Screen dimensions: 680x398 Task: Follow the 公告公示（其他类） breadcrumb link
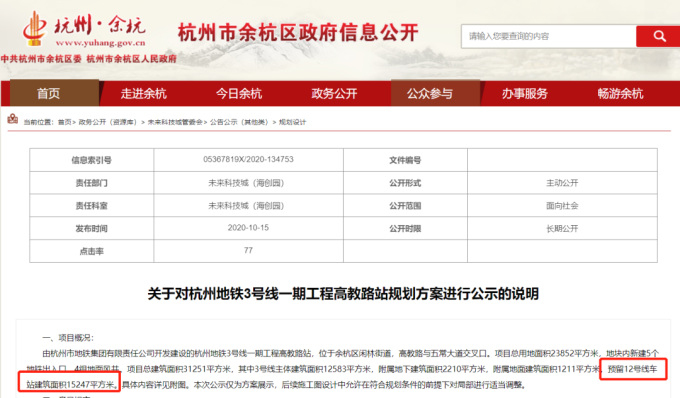[x=239, y=122]
